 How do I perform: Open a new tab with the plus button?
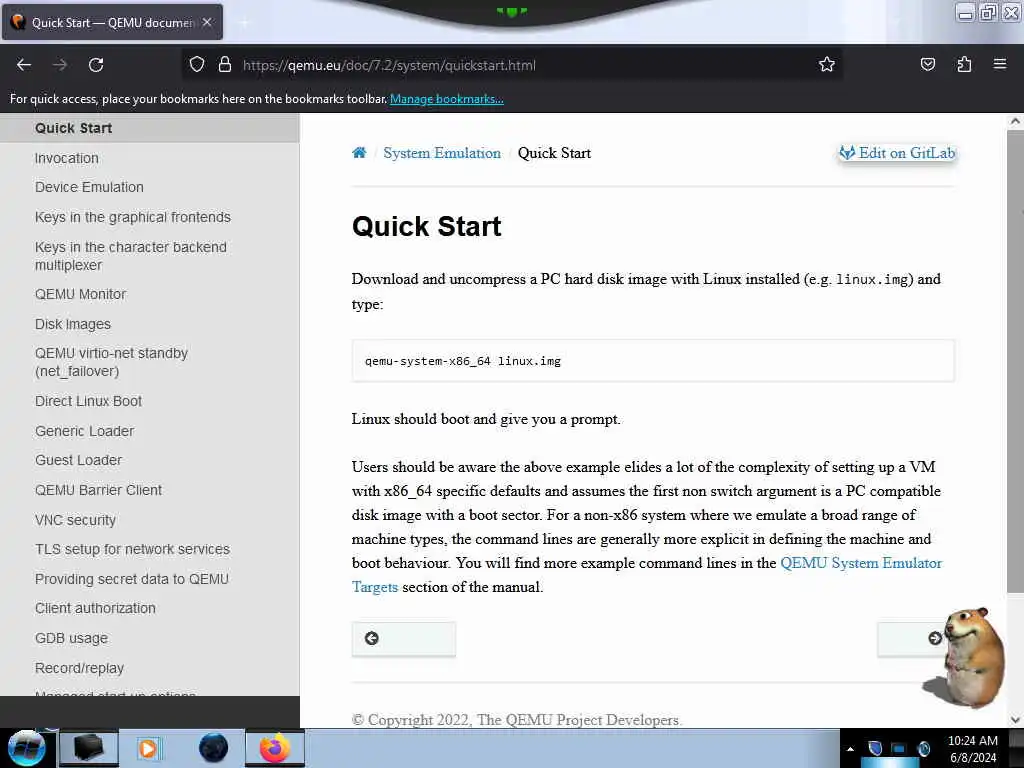click(244, 23)
